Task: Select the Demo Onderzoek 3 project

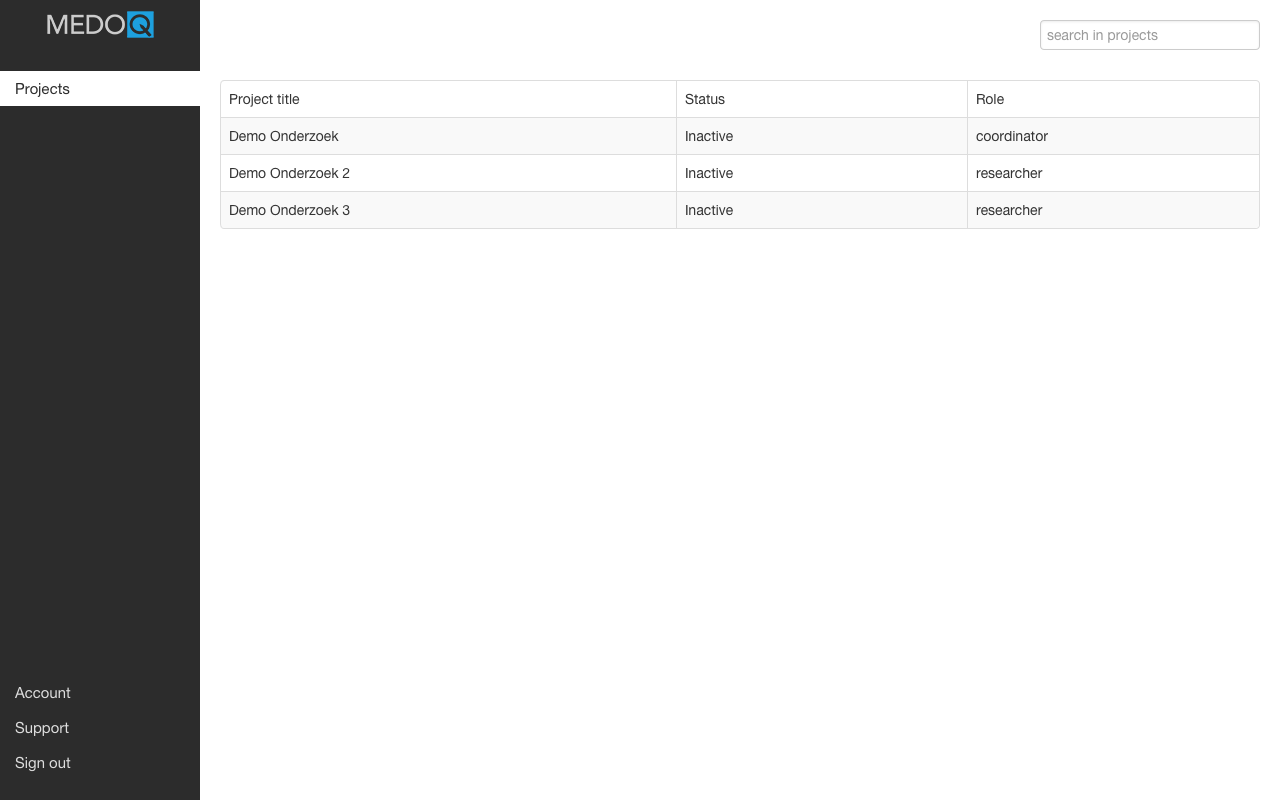Action: coord(290,210)
